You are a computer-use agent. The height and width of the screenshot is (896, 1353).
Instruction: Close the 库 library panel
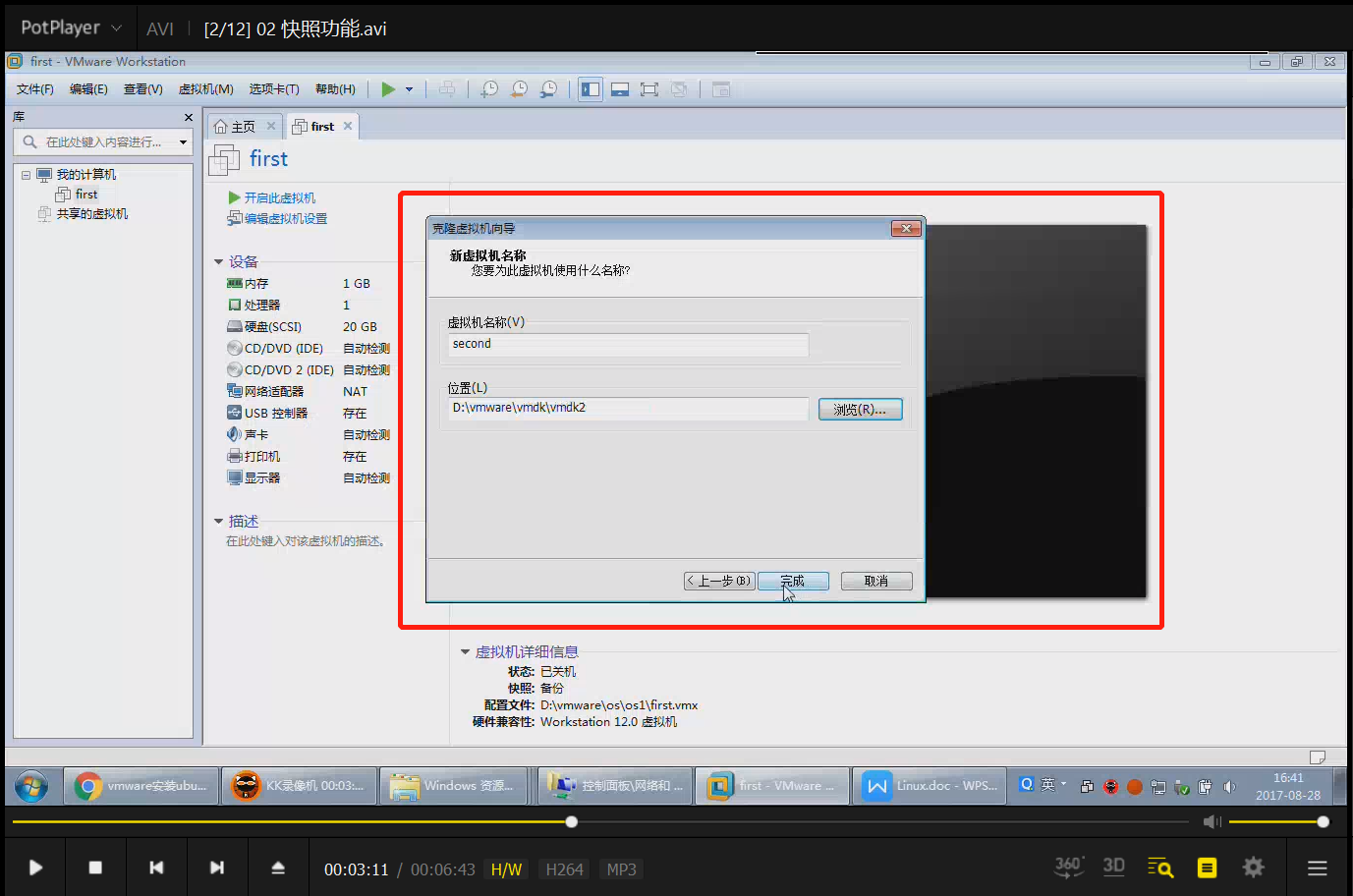pyautogui.click(x=189, y=117)
